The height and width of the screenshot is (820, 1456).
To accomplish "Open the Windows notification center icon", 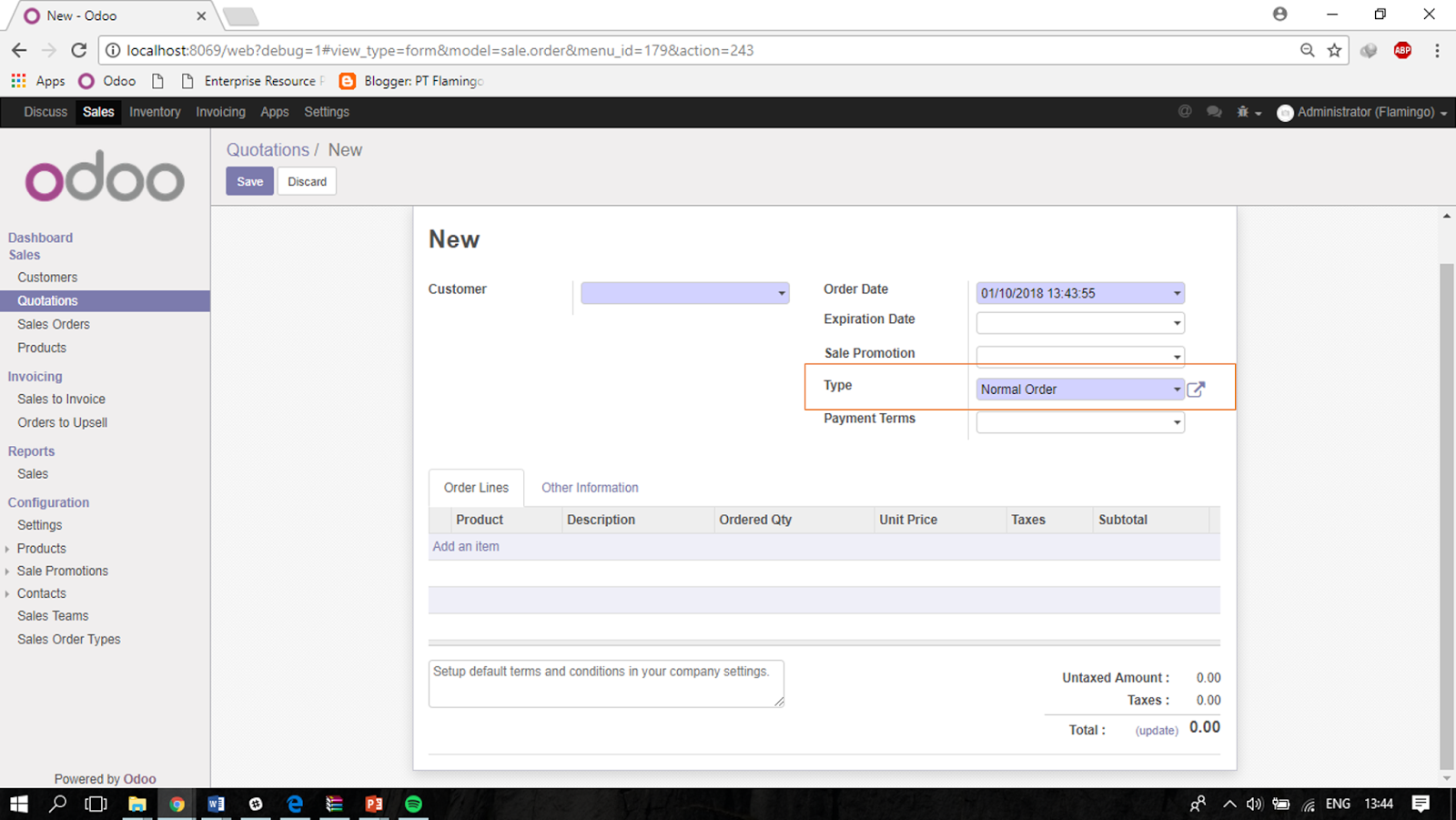I will pos(1421,804).
